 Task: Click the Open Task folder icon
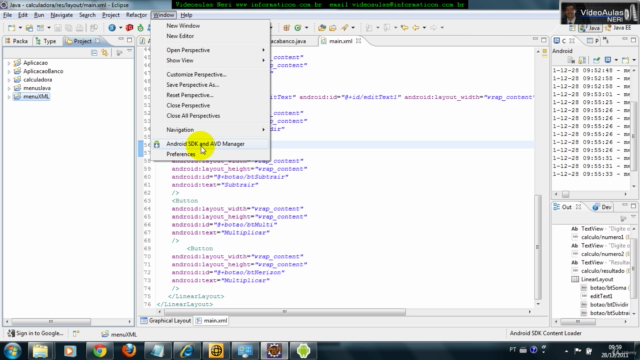333,28
